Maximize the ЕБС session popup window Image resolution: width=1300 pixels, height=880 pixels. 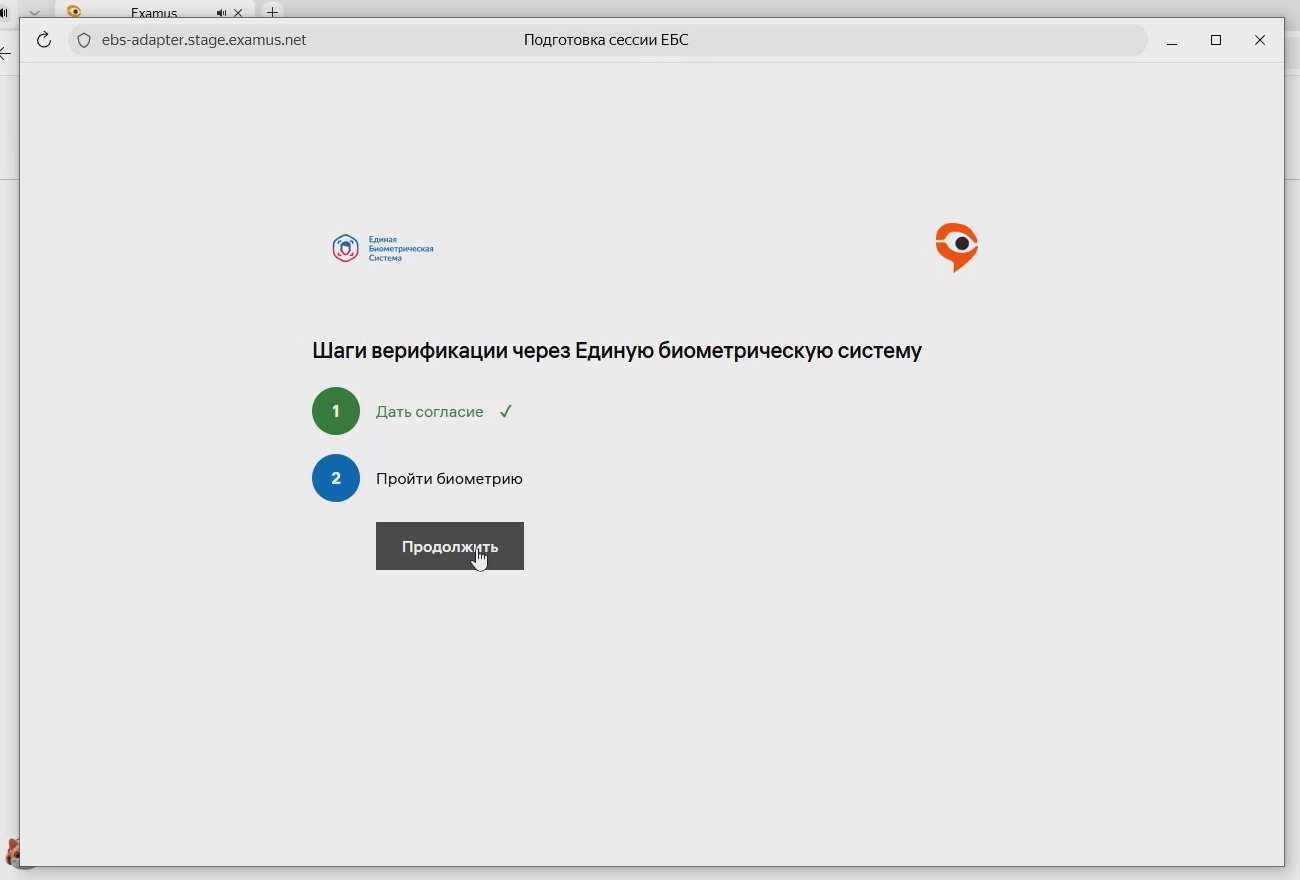[1216, 40]
